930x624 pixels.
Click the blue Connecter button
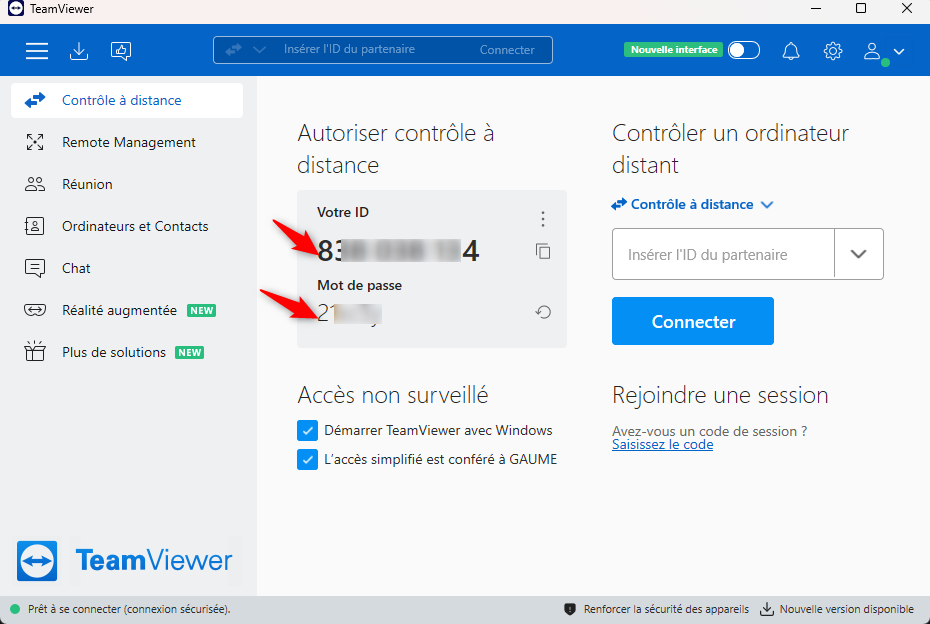pos(693,321)
